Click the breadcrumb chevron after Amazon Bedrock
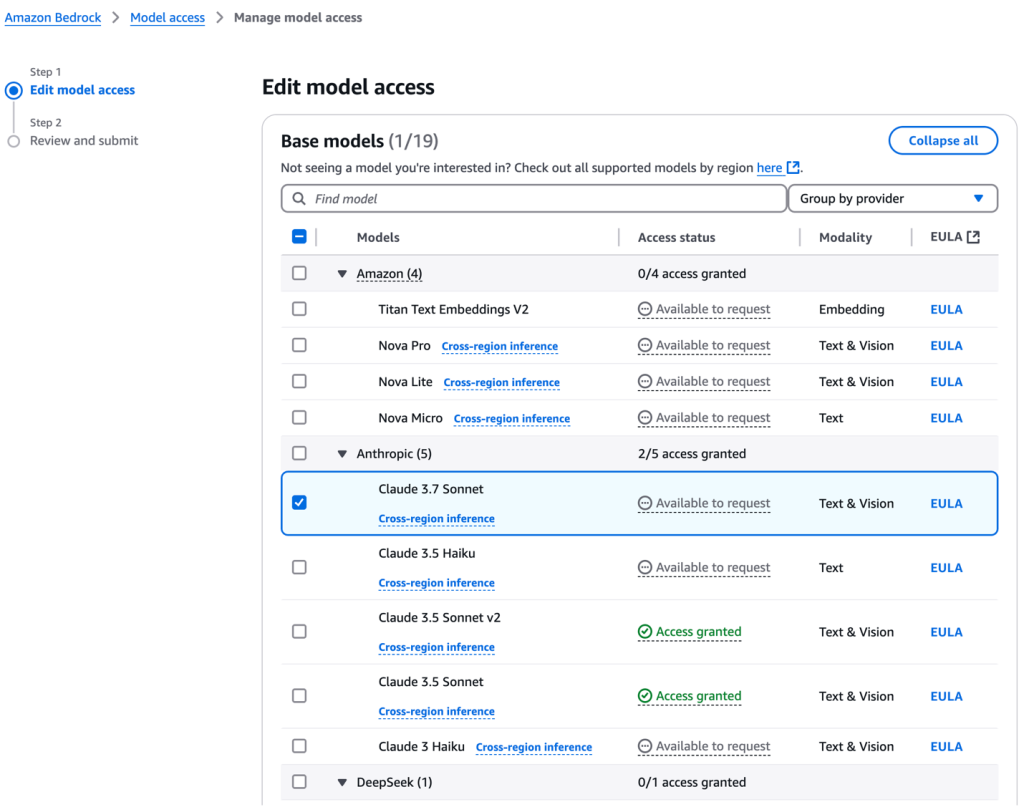 116,18
